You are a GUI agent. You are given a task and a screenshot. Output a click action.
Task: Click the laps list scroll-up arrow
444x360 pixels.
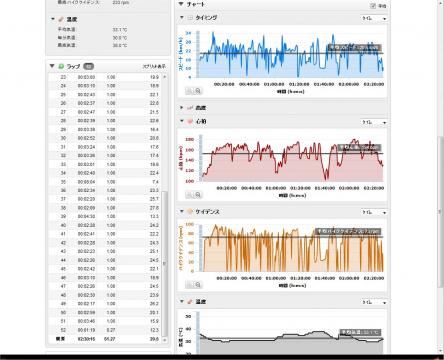164,77
